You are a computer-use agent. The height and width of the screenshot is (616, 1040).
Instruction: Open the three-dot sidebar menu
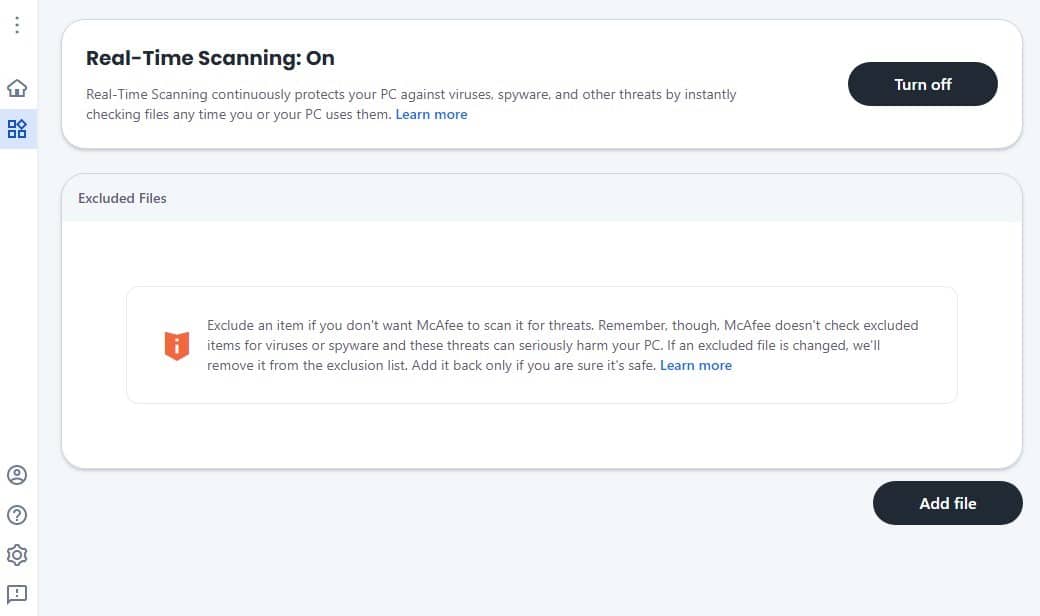pyautogui.click(x=17, y=25)
